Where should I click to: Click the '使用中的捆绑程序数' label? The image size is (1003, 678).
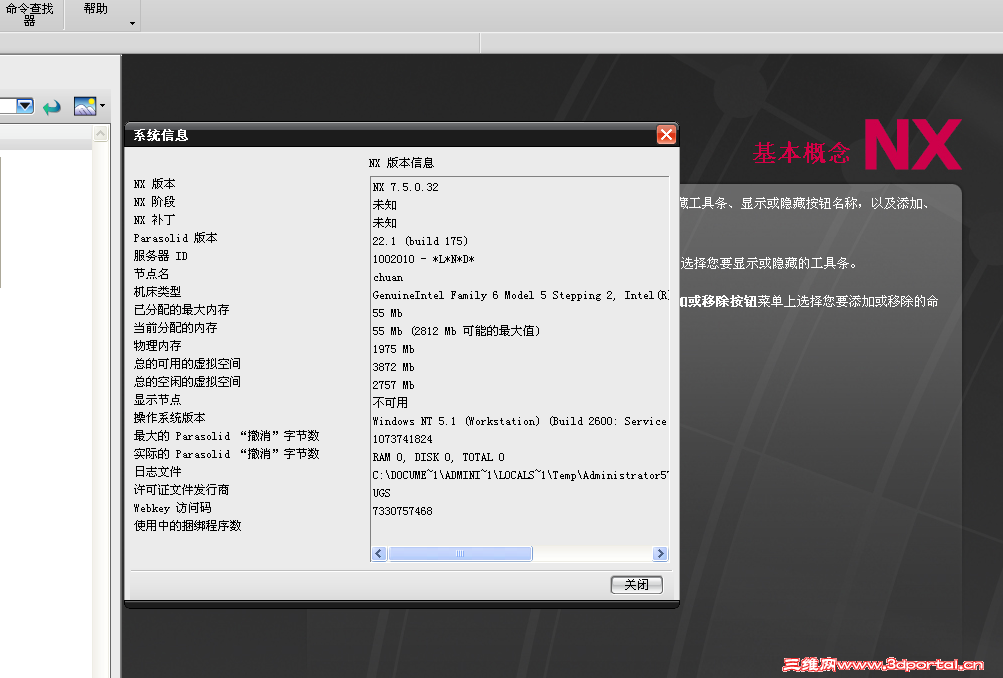coord(187,526)
